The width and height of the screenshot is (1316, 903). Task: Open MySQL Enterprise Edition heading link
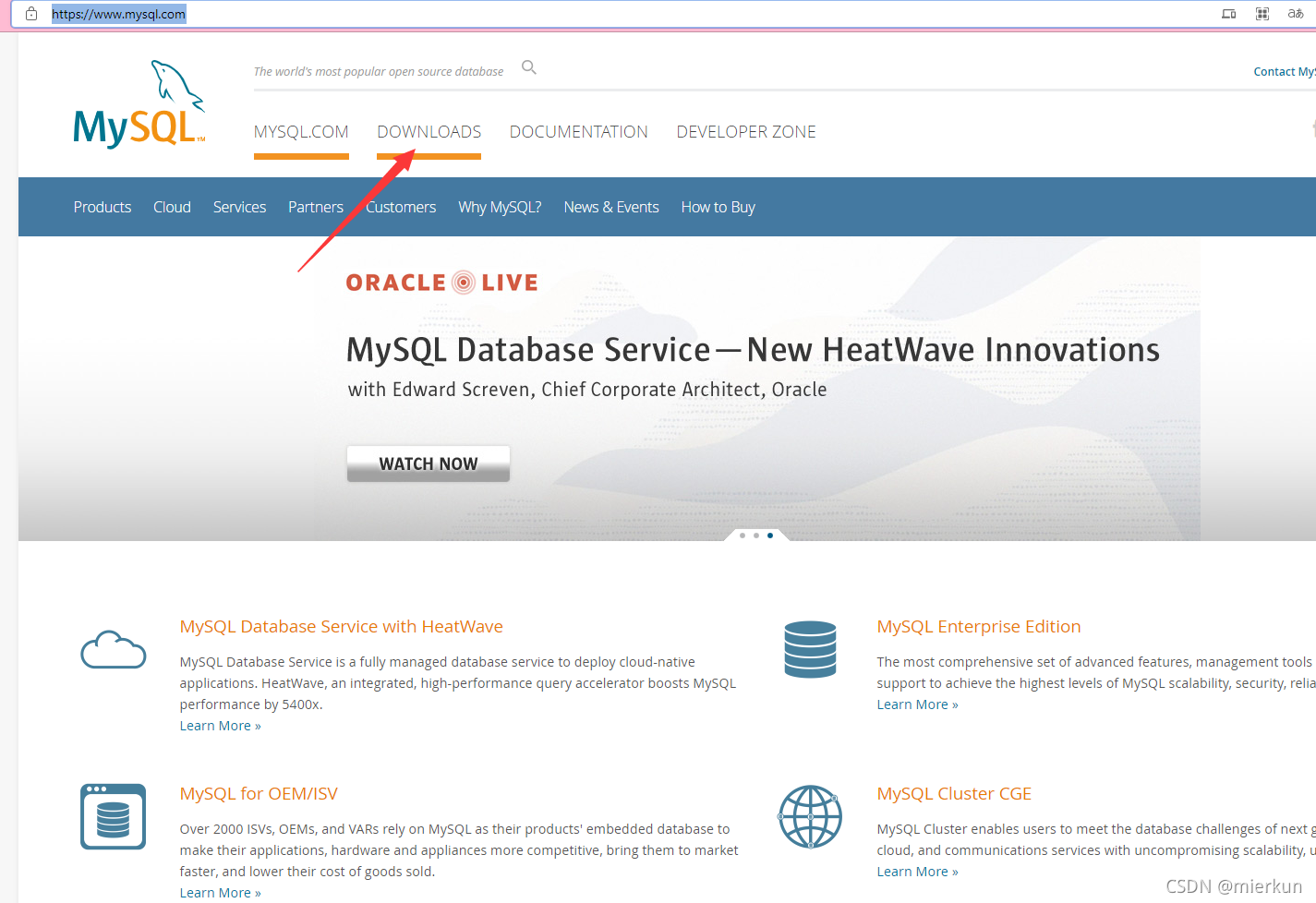pos(979,627)
